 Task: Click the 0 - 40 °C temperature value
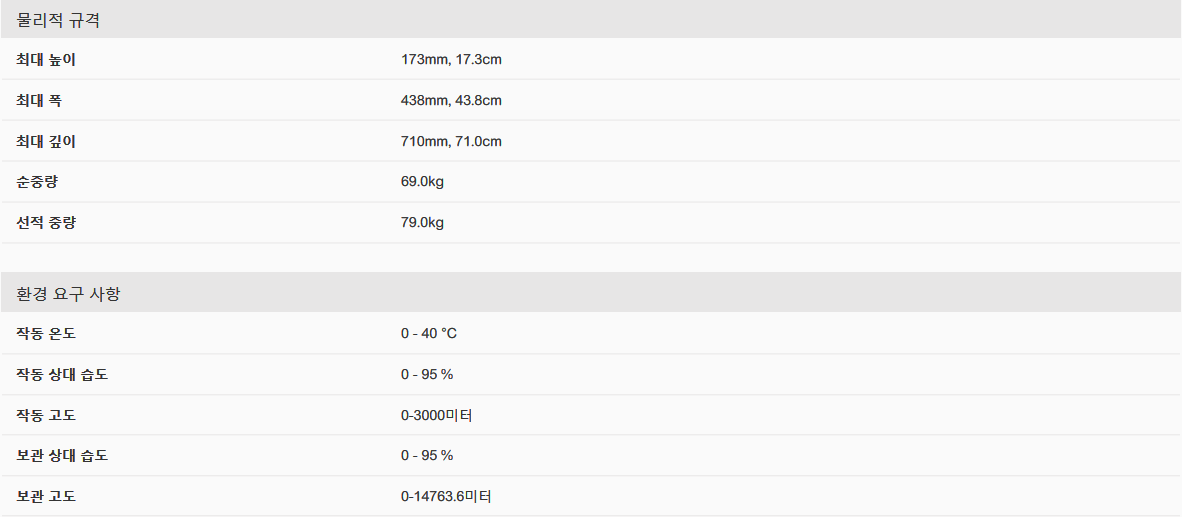pos(429,333)
